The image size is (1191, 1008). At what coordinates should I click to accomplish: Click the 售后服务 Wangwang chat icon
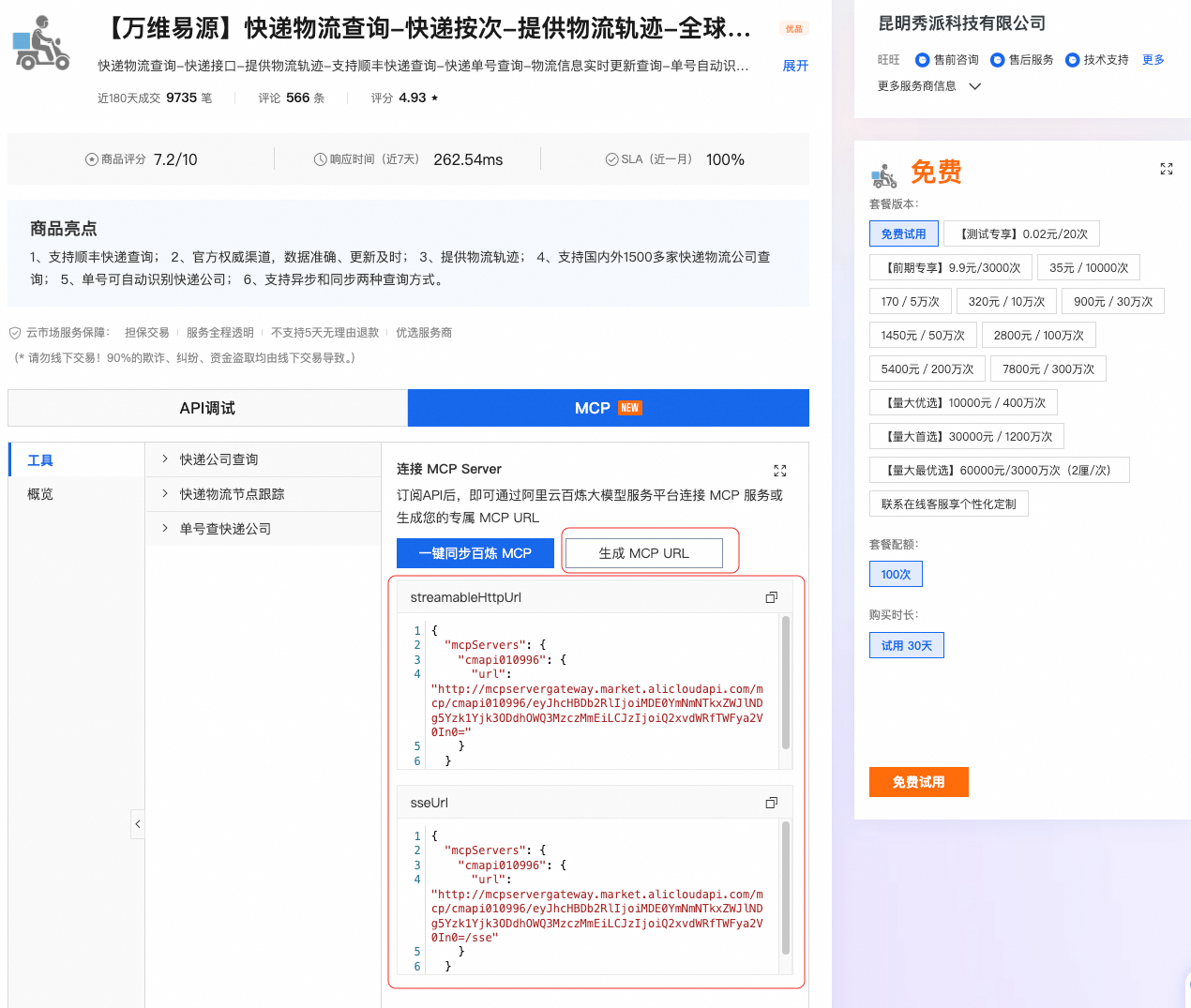click(x=998, y=60)
